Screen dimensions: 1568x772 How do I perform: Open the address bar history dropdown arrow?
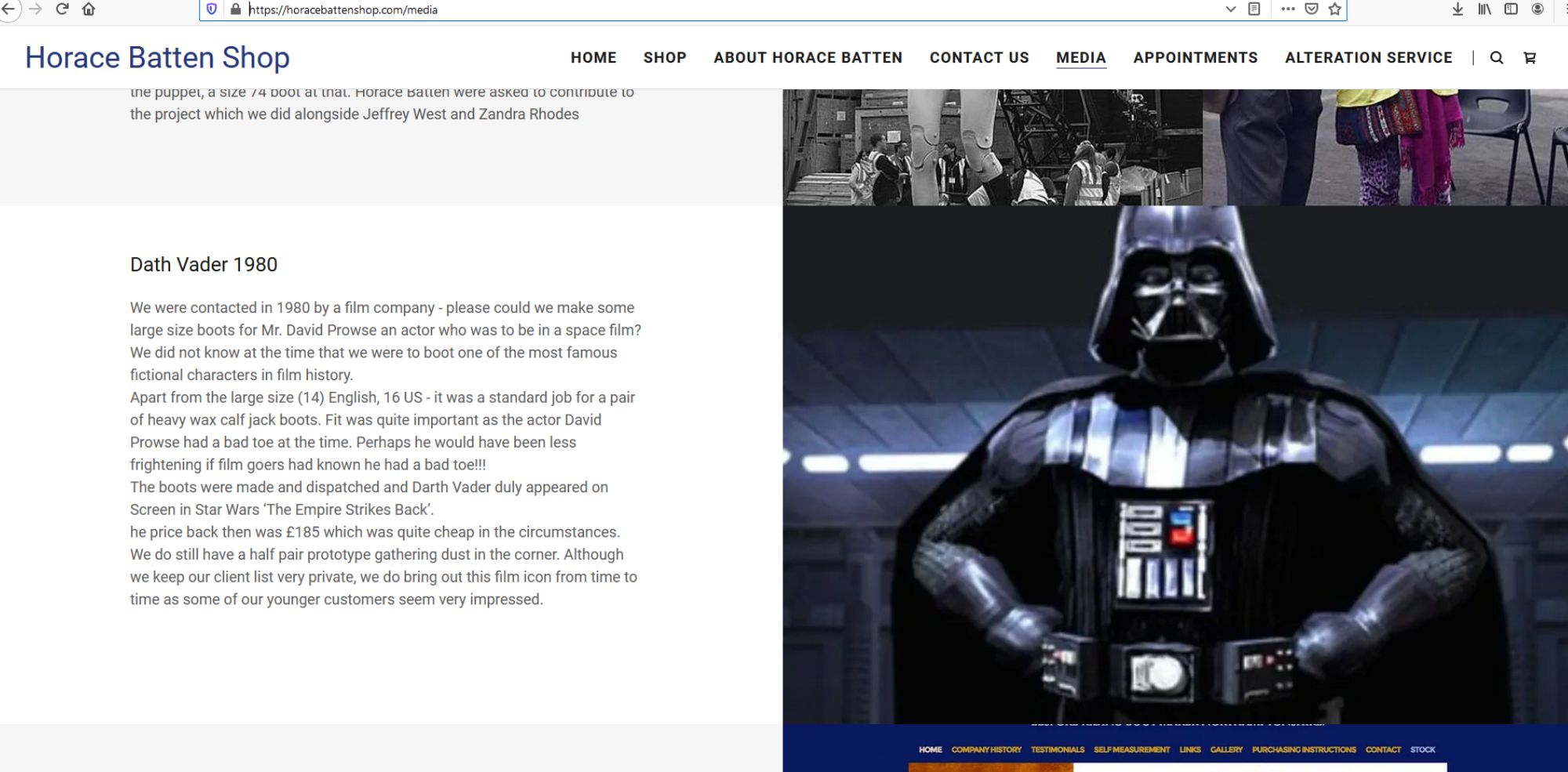pyautogui.click(x=1230, y=9)
